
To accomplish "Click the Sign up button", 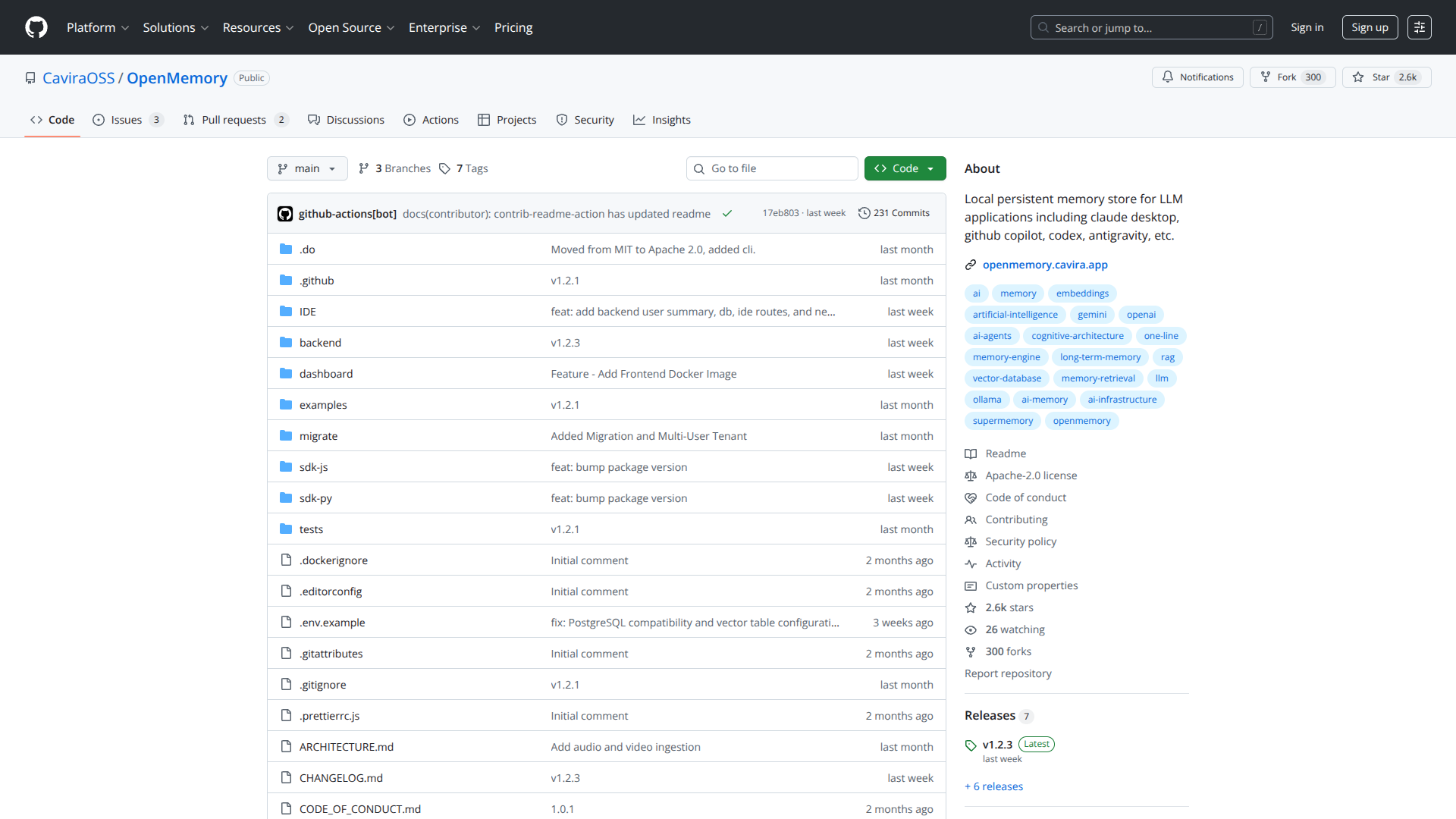I will pos(1370,27).
